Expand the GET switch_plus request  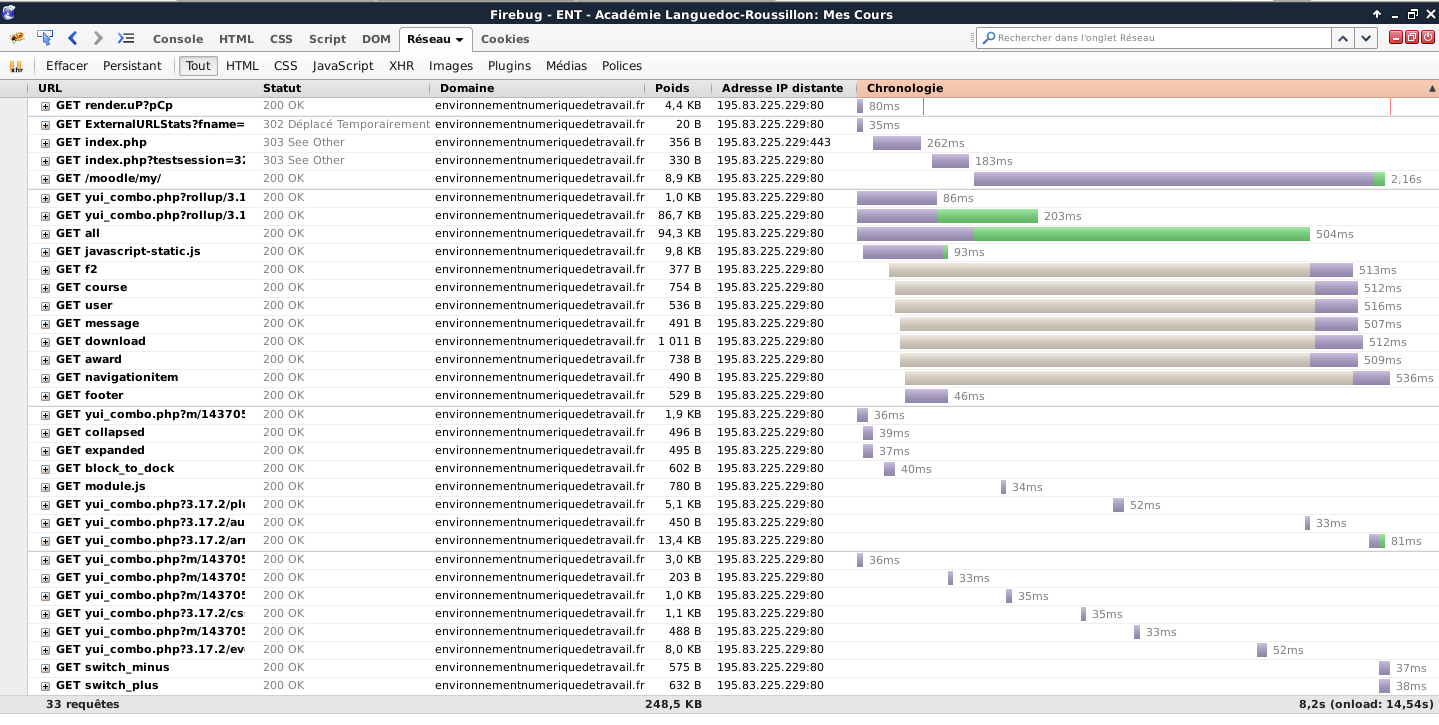coord(45,686)
